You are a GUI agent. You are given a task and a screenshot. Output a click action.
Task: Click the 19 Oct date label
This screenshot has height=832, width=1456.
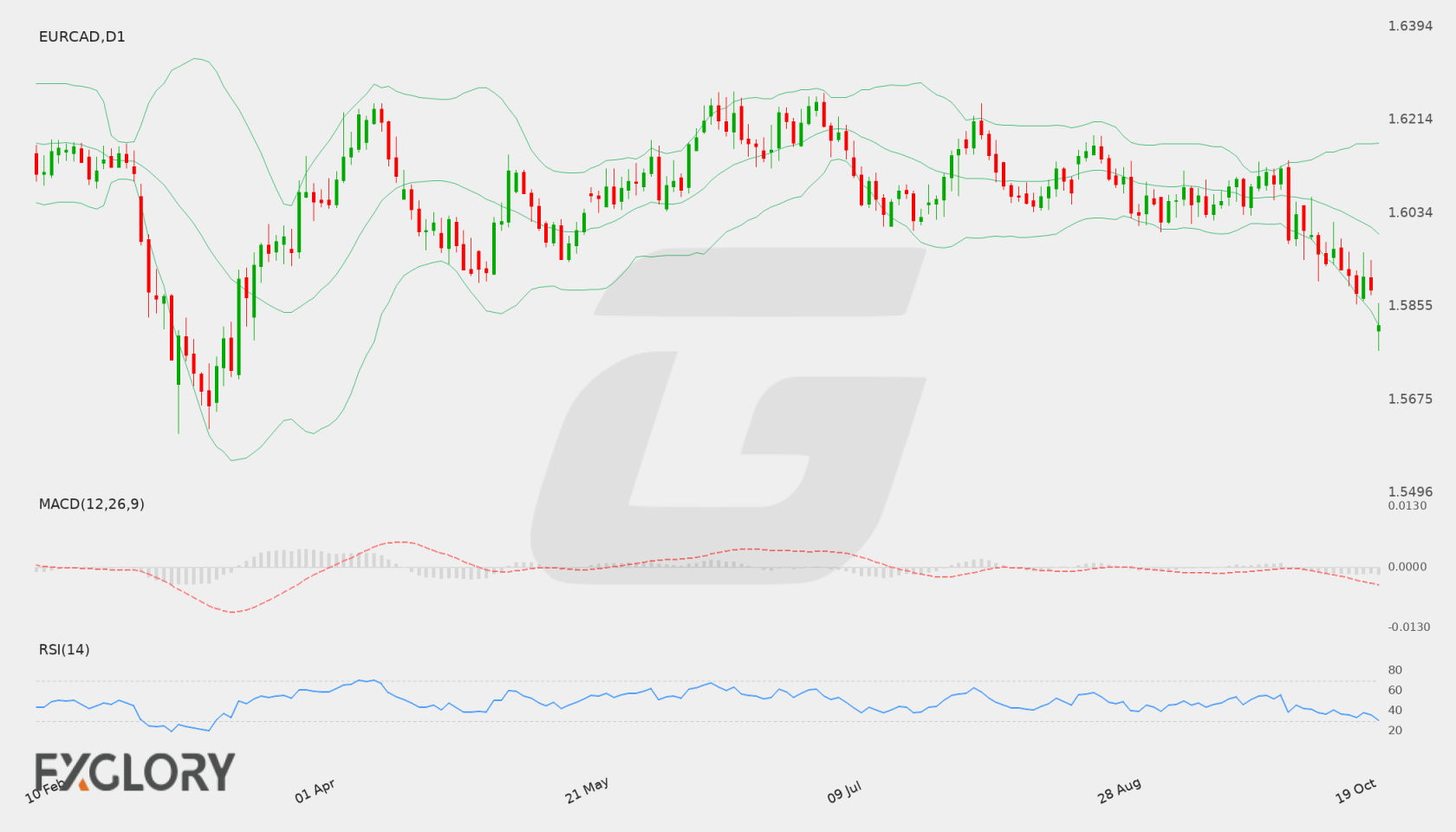coord(1356,790)
